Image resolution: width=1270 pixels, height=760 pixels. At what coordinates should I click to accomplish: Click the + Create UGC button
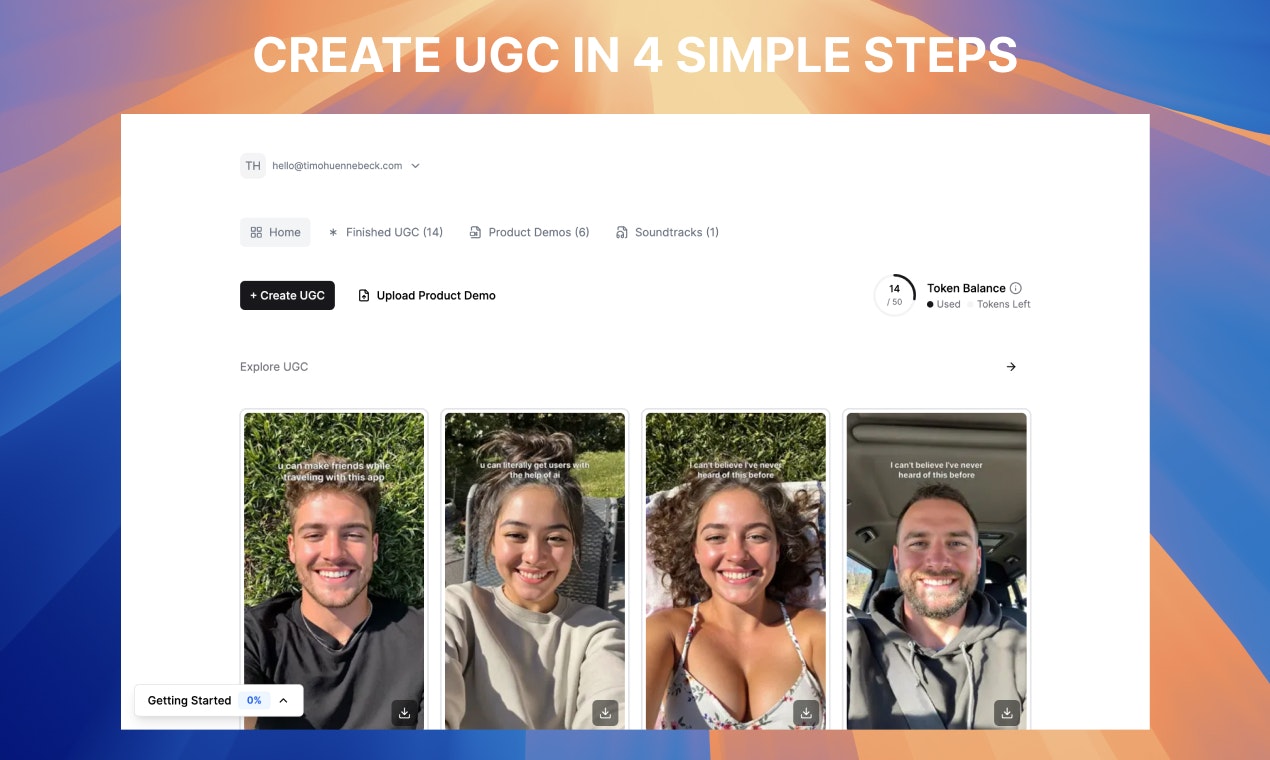[287, 295]
